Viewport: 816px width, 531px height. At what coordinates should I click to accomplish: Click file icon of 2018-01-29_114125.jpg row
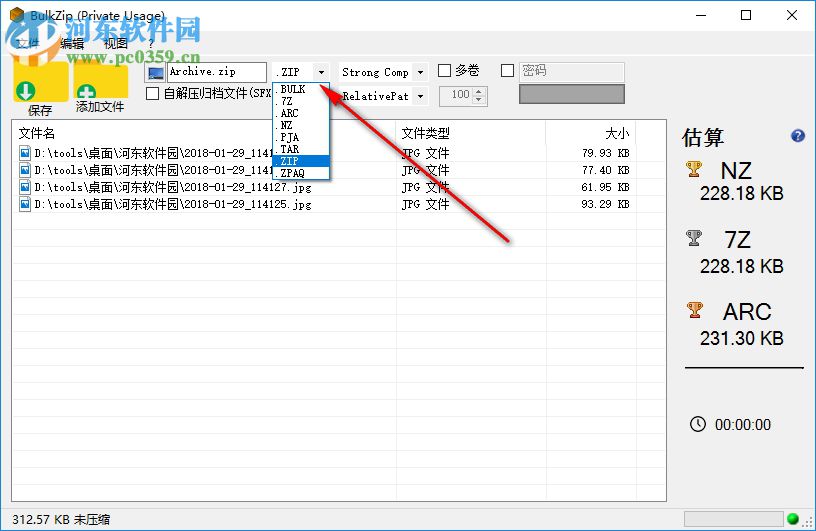pyautogui.click(x=24, y=204)
